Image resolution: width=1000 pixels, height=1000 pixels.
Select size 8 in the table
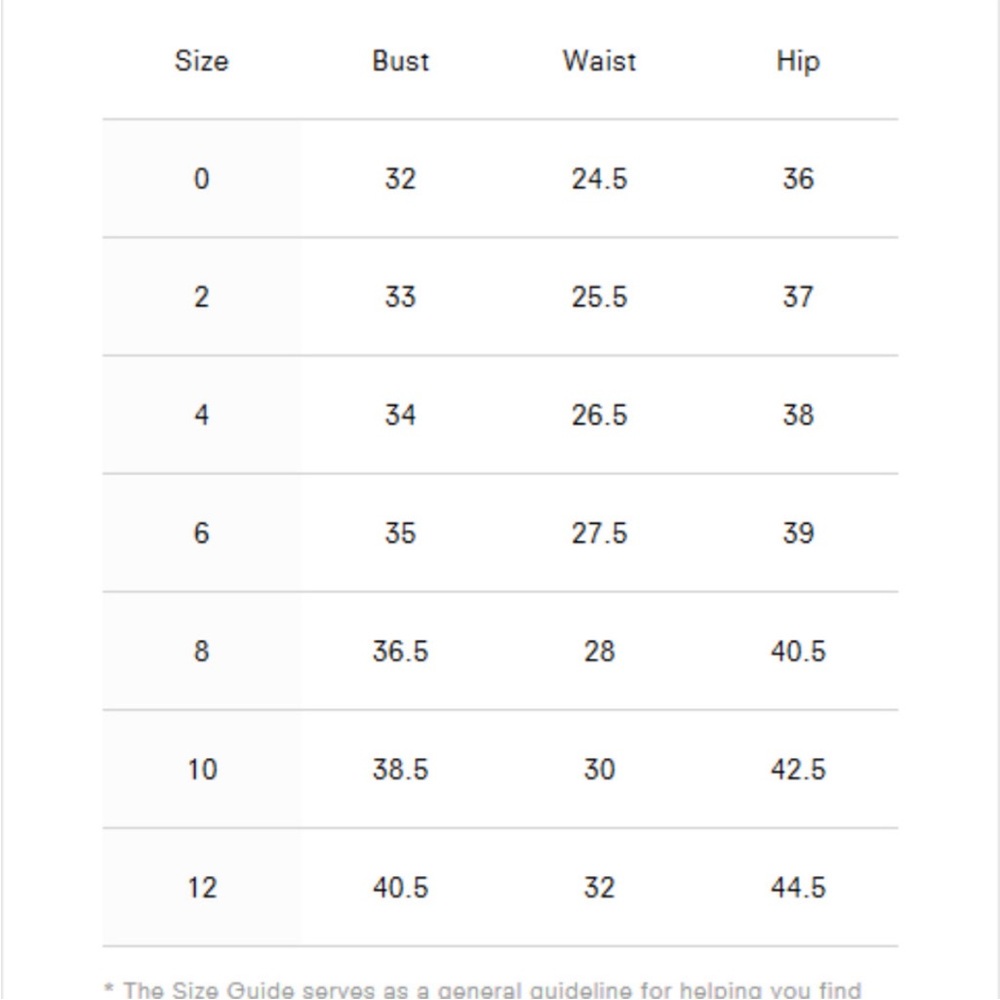(x=202, y=651)
